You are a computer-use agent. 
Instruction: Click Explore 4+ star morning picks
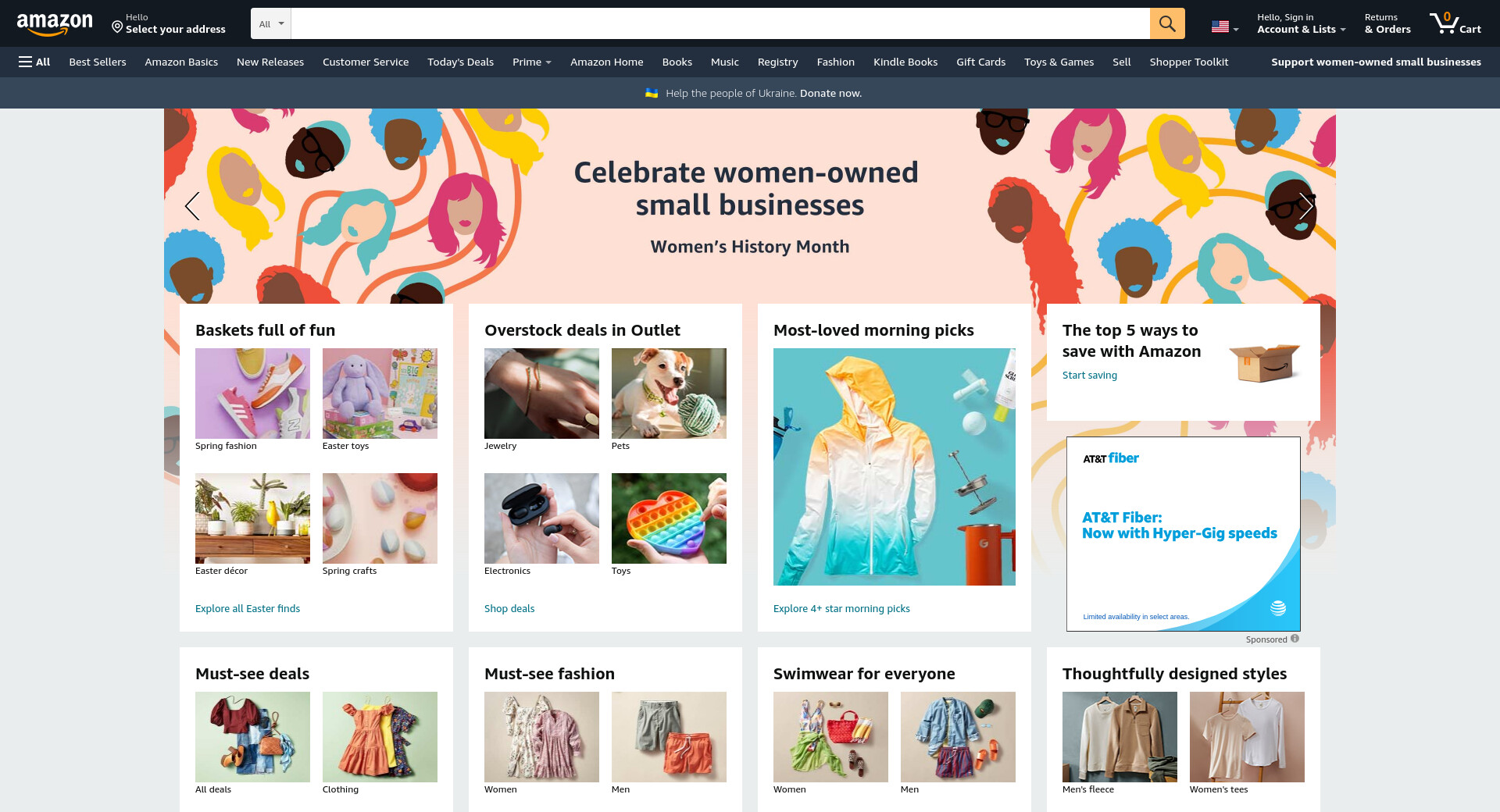tap(841, 608)
